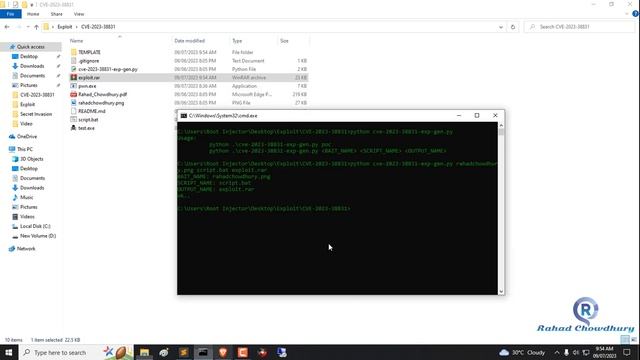Select This PC in navigation pane
The height and width of the screenshot is (360, 640).
pos(24,149)
